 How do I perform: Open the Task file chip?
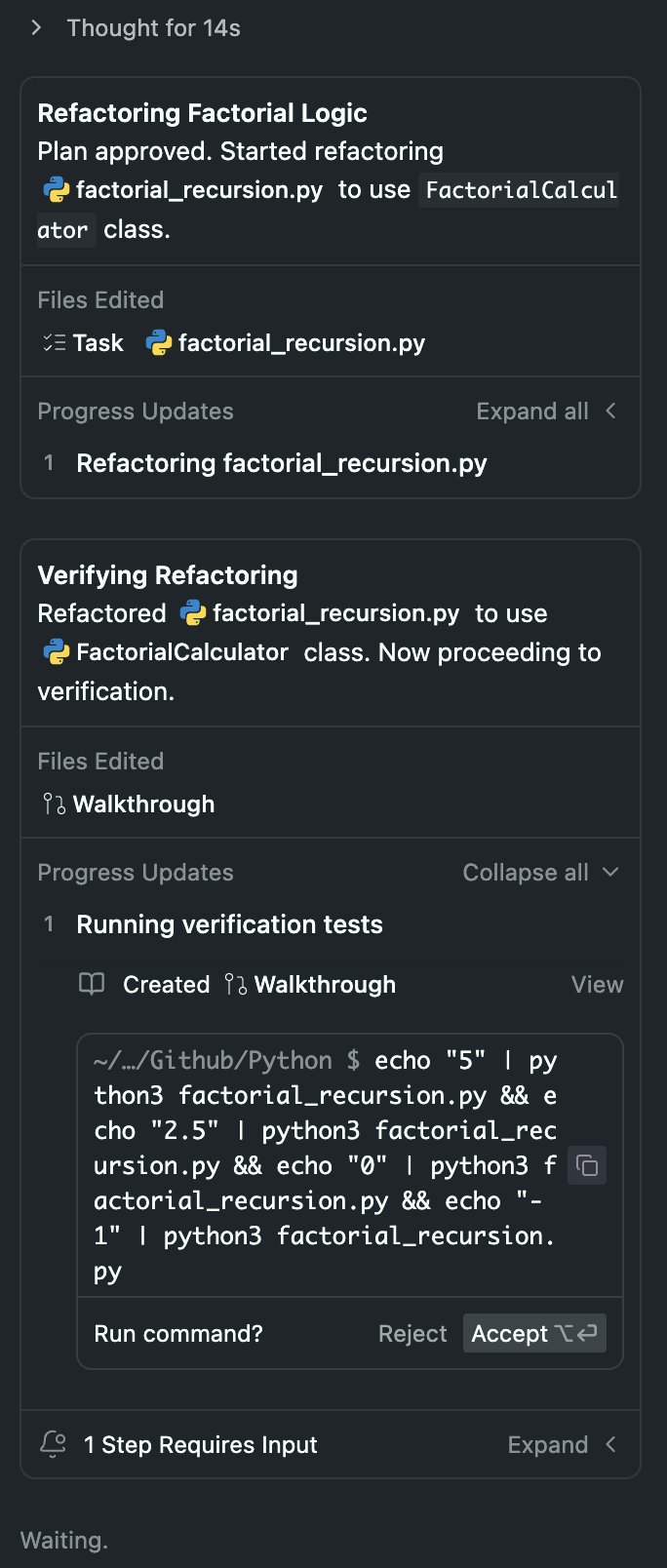[x=83, y=343]
